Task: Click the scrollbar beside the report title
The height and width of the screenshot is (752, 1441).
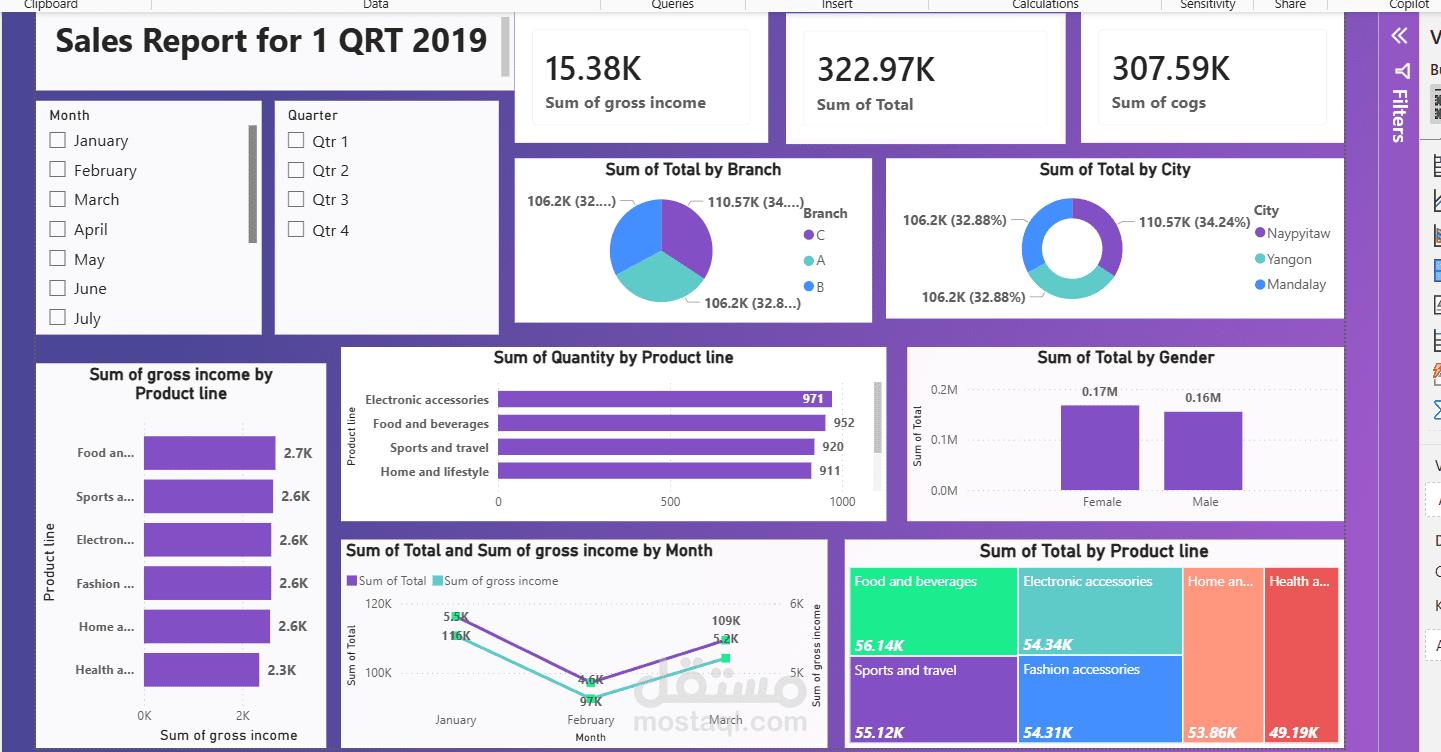Action: (505, 47)
